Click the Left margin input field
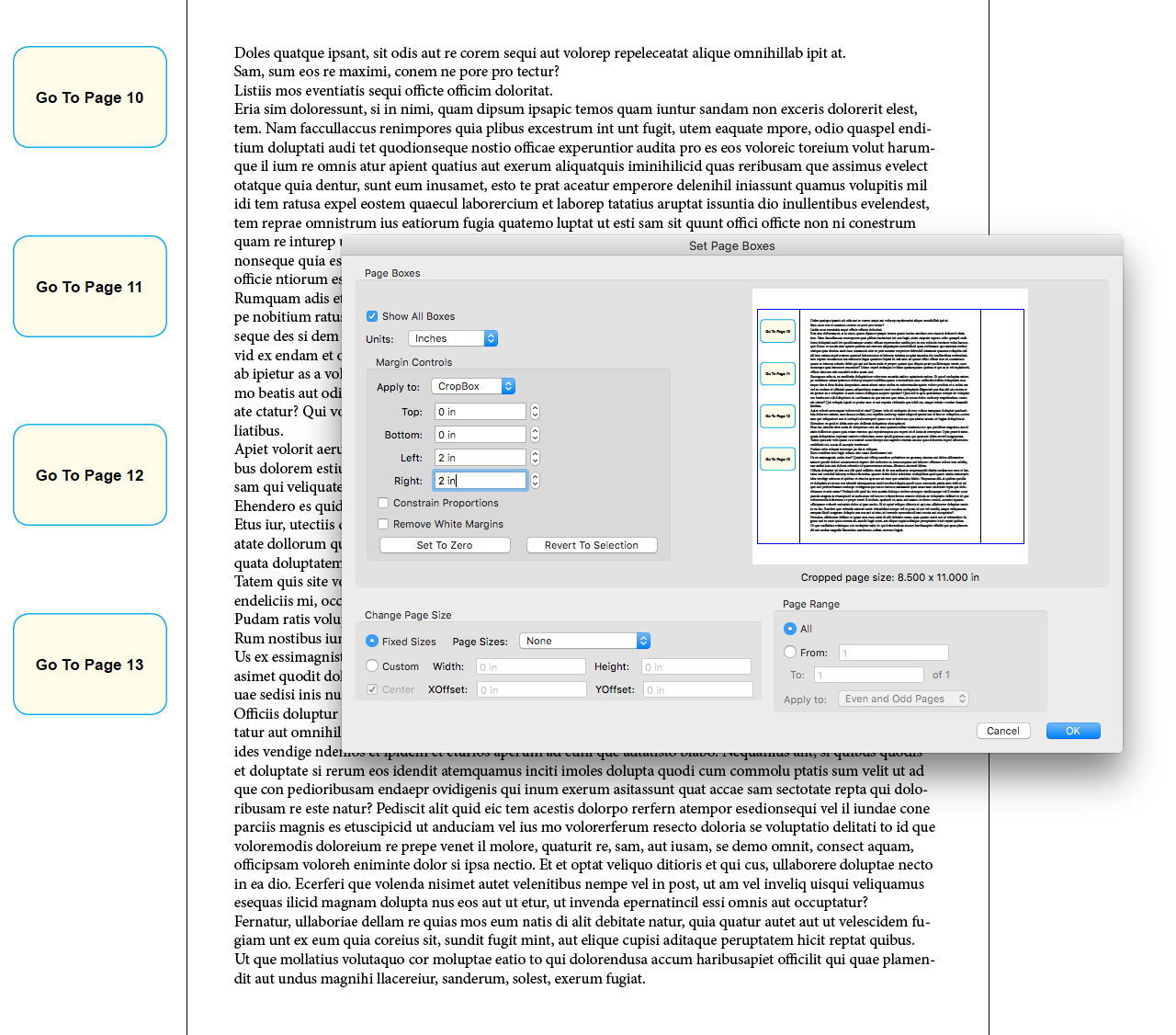The width and height of the screenshot is (1176, 1035). [481, 458]
